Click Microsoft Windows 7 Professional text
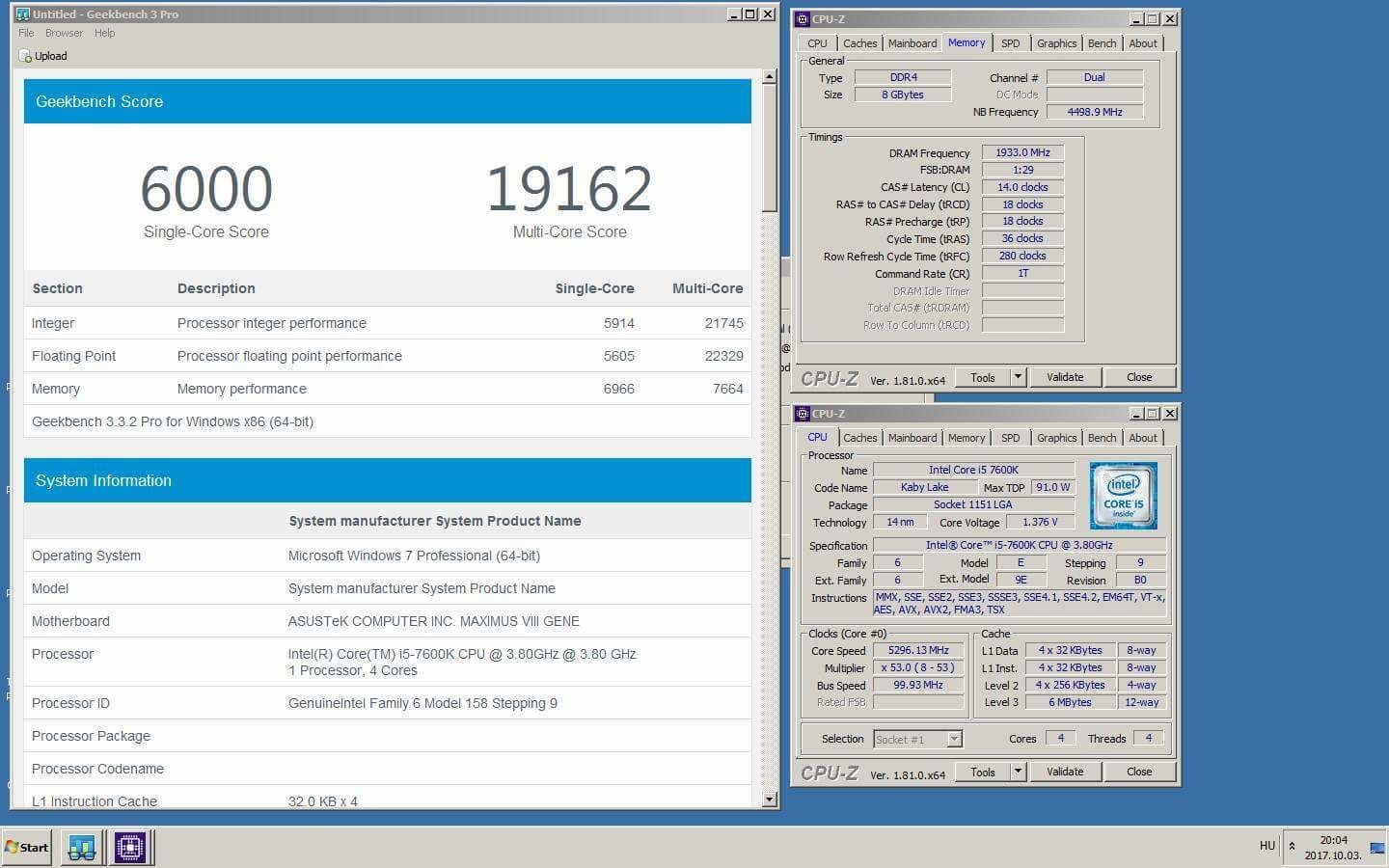This screenshot has height=868, width=1389. (414, 556)
